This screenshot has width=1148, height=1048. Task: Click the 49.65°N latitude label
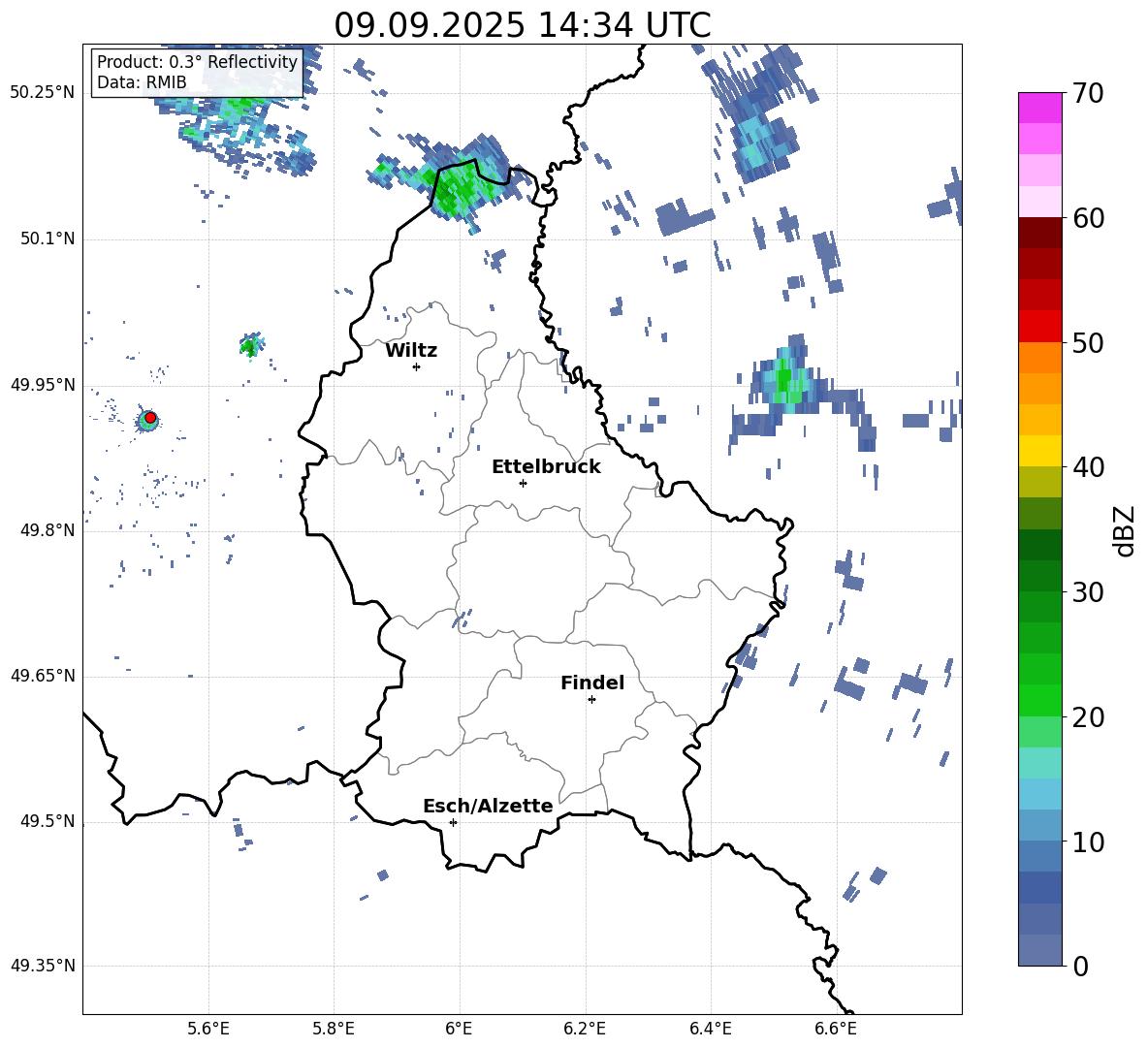43,676
